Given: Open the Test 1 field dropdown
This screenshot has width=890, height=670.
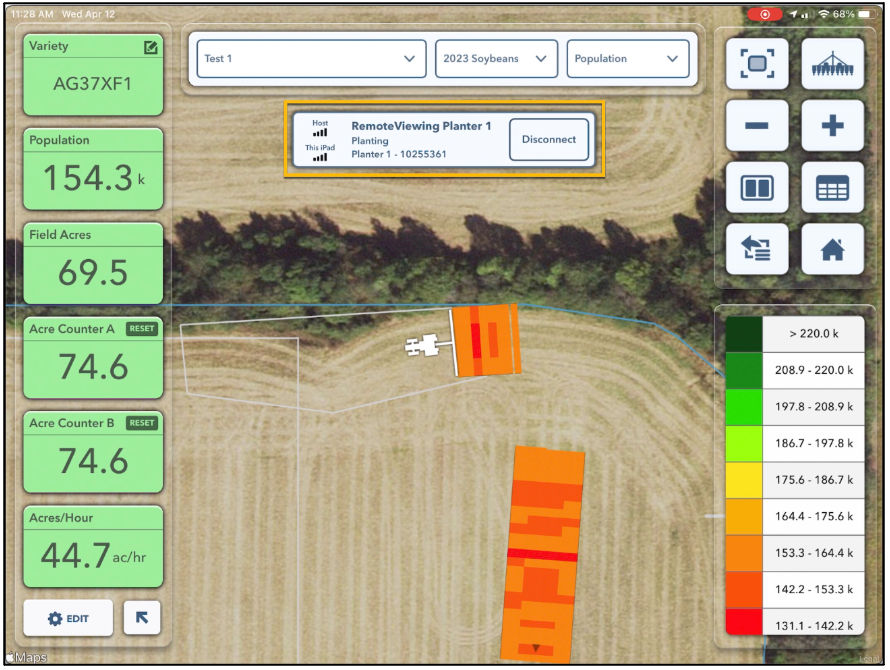Looking at the screenshot, I should [311, 58].
